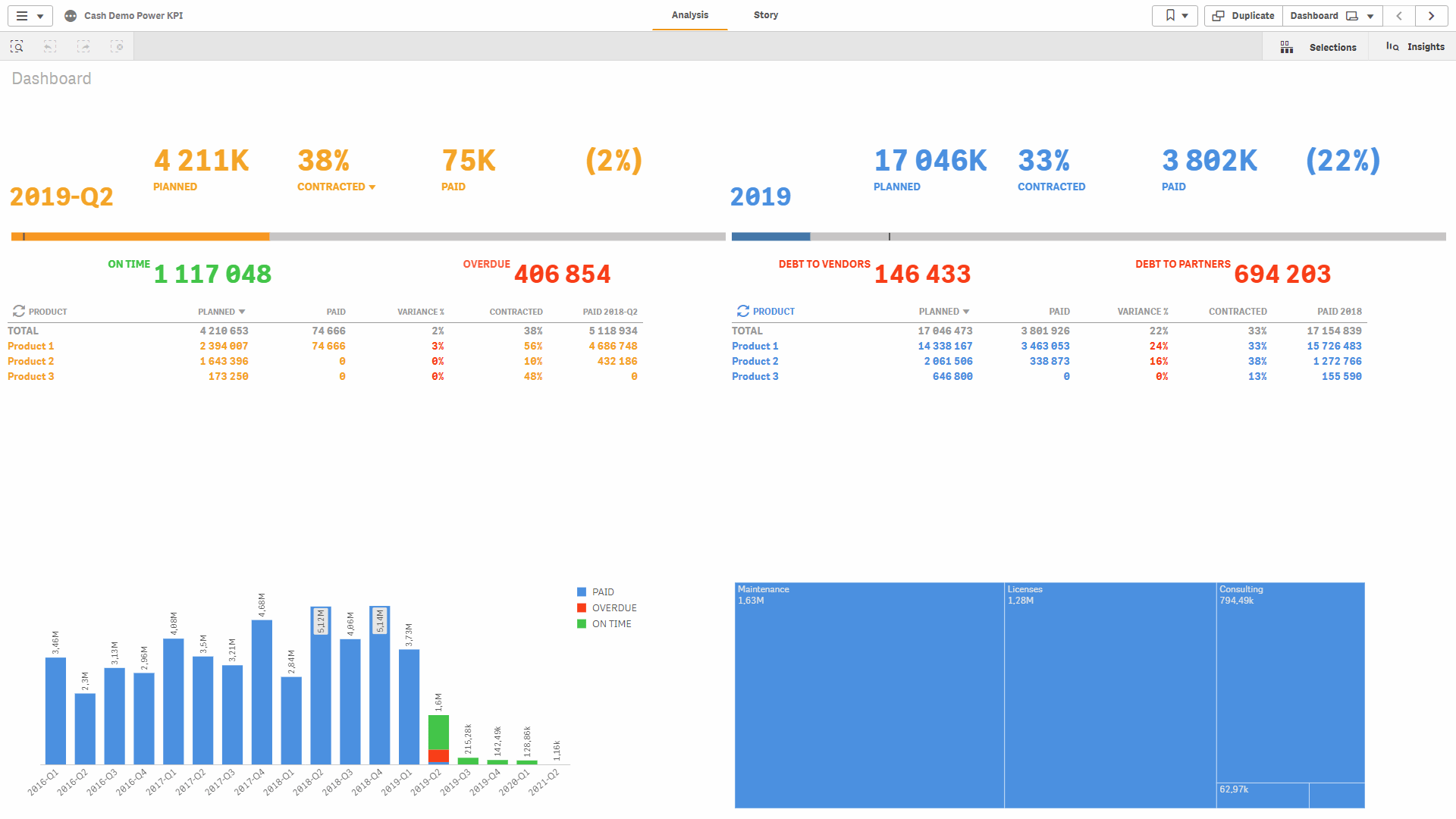Open the Selections tool
Image resolution: width=1456 pixels, height=819 pixels.
coord(1318,47)
